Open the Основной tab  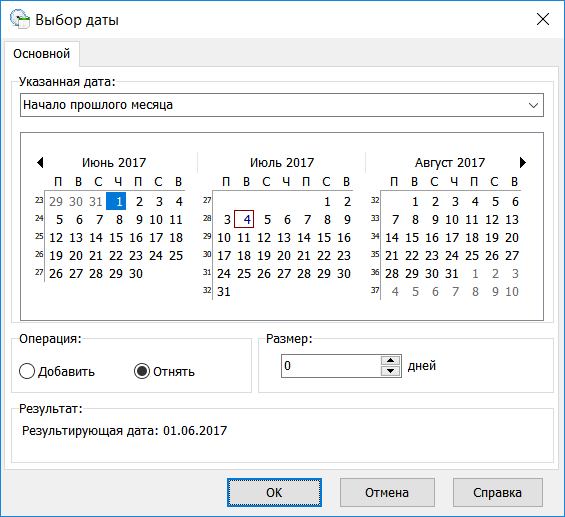(x=41, y=54)
